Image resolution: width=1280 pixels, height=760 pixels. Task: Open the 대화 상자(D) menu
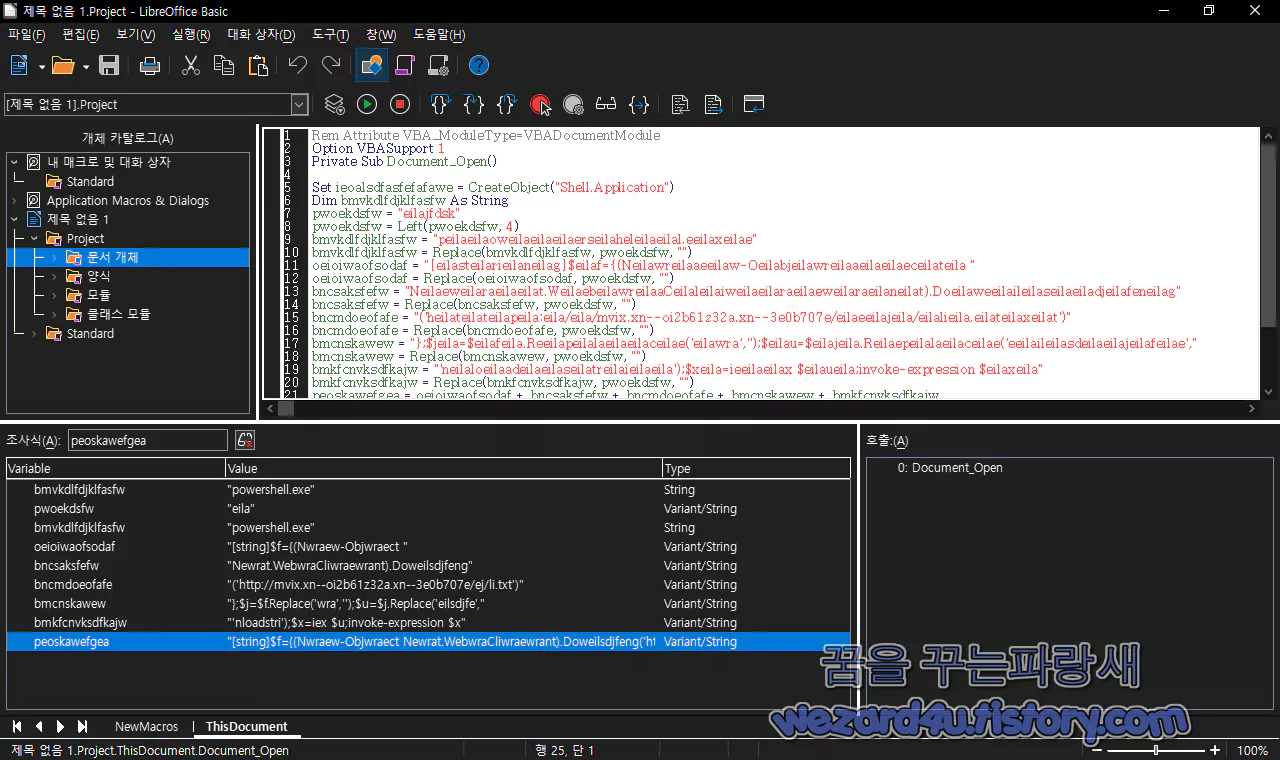click(262, 35)
